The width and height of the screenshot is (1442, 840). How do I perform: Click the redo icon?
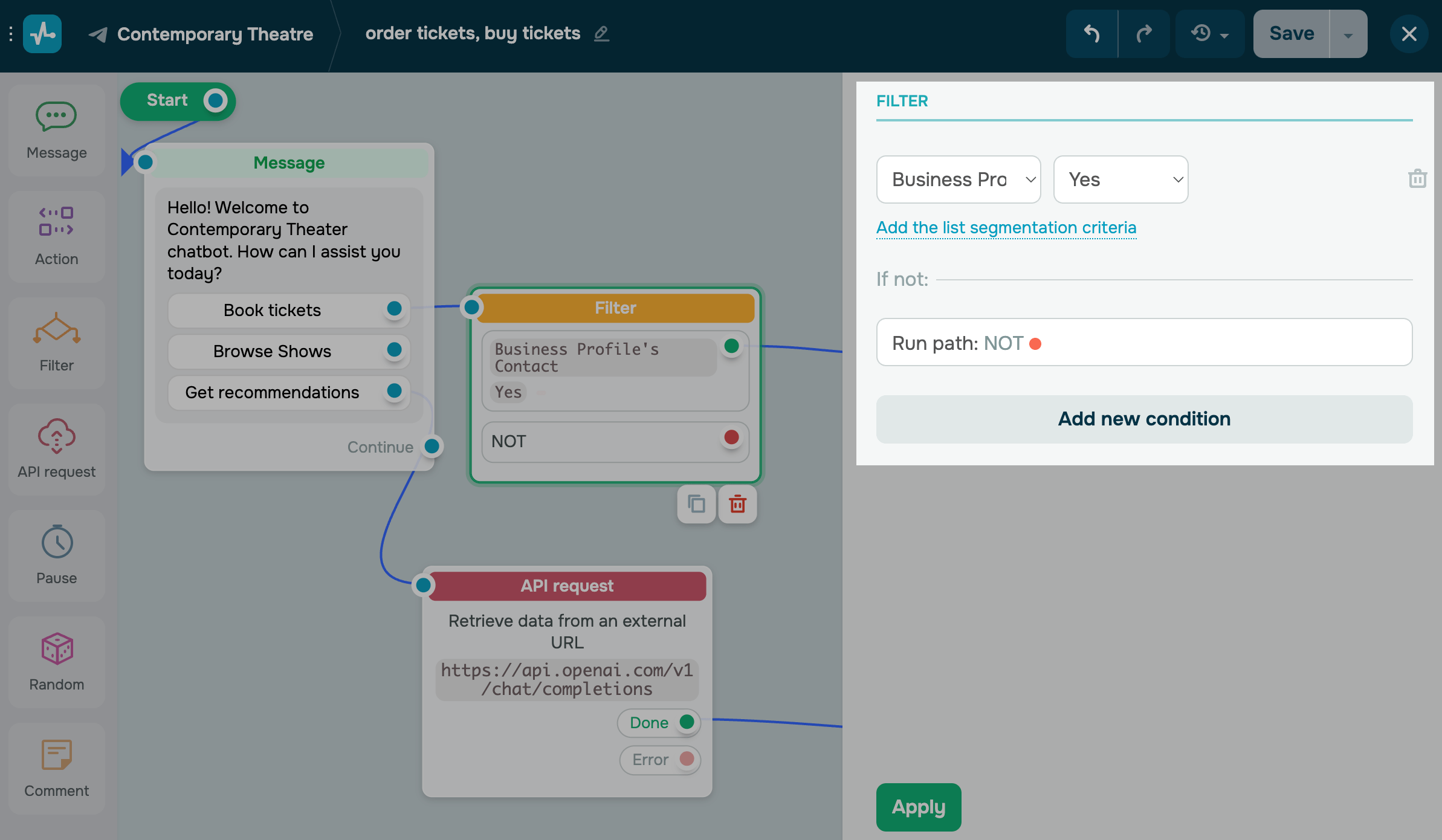[x=1144, y=33]
